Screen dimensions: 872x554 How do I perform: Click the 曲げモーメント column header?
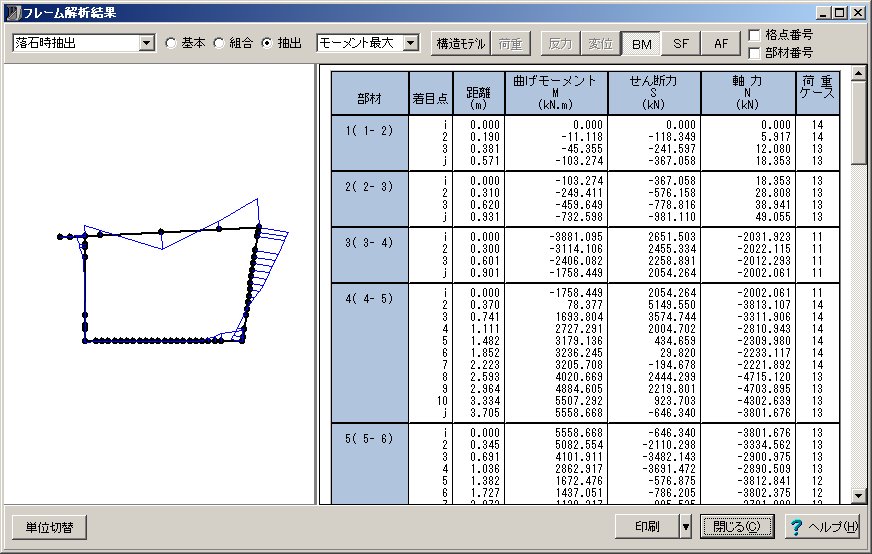tap(556, 93)
